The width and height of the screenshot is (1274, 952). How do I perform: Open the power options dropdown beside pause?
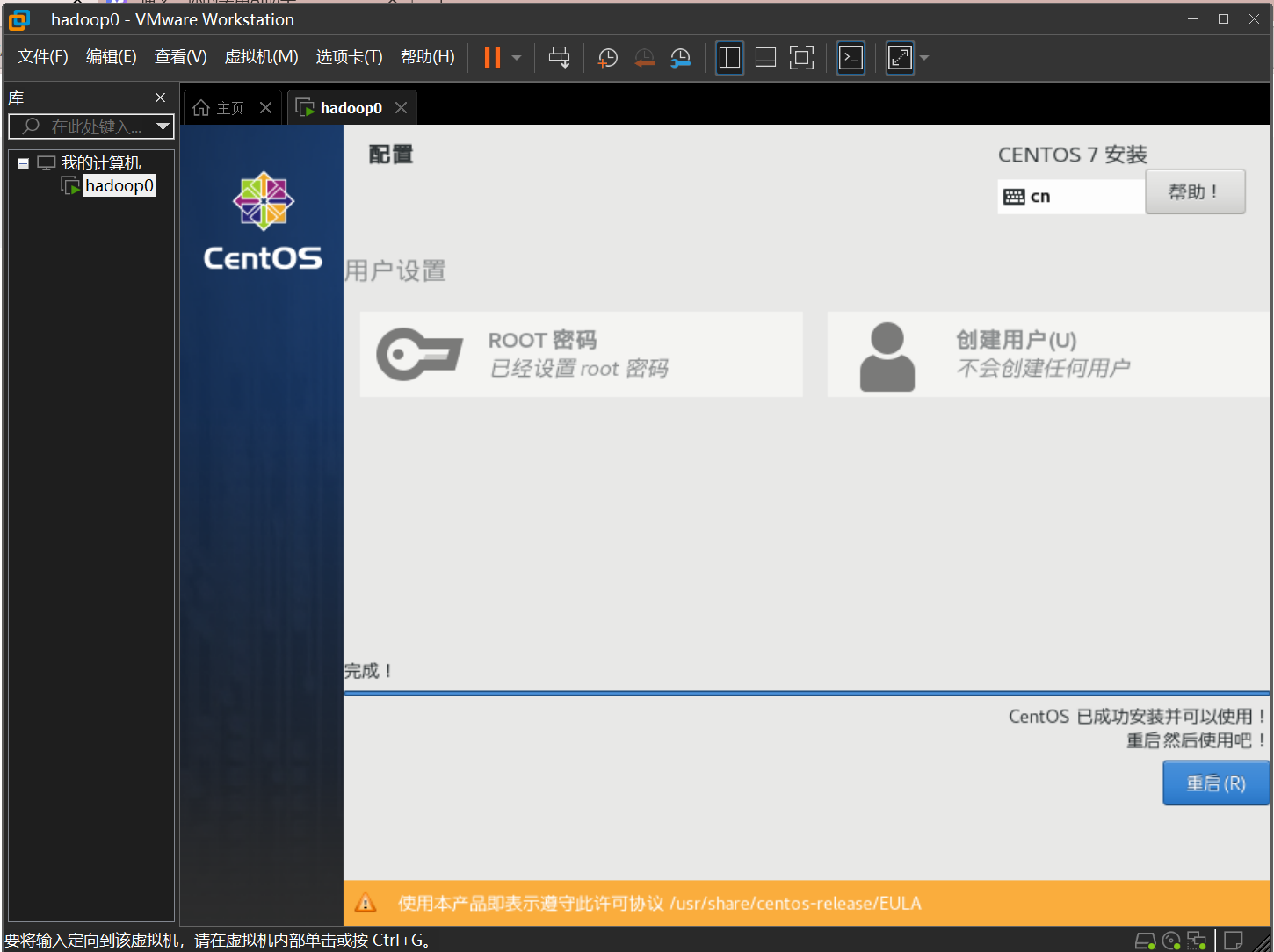pyautogui.click(x=517, y=58)
